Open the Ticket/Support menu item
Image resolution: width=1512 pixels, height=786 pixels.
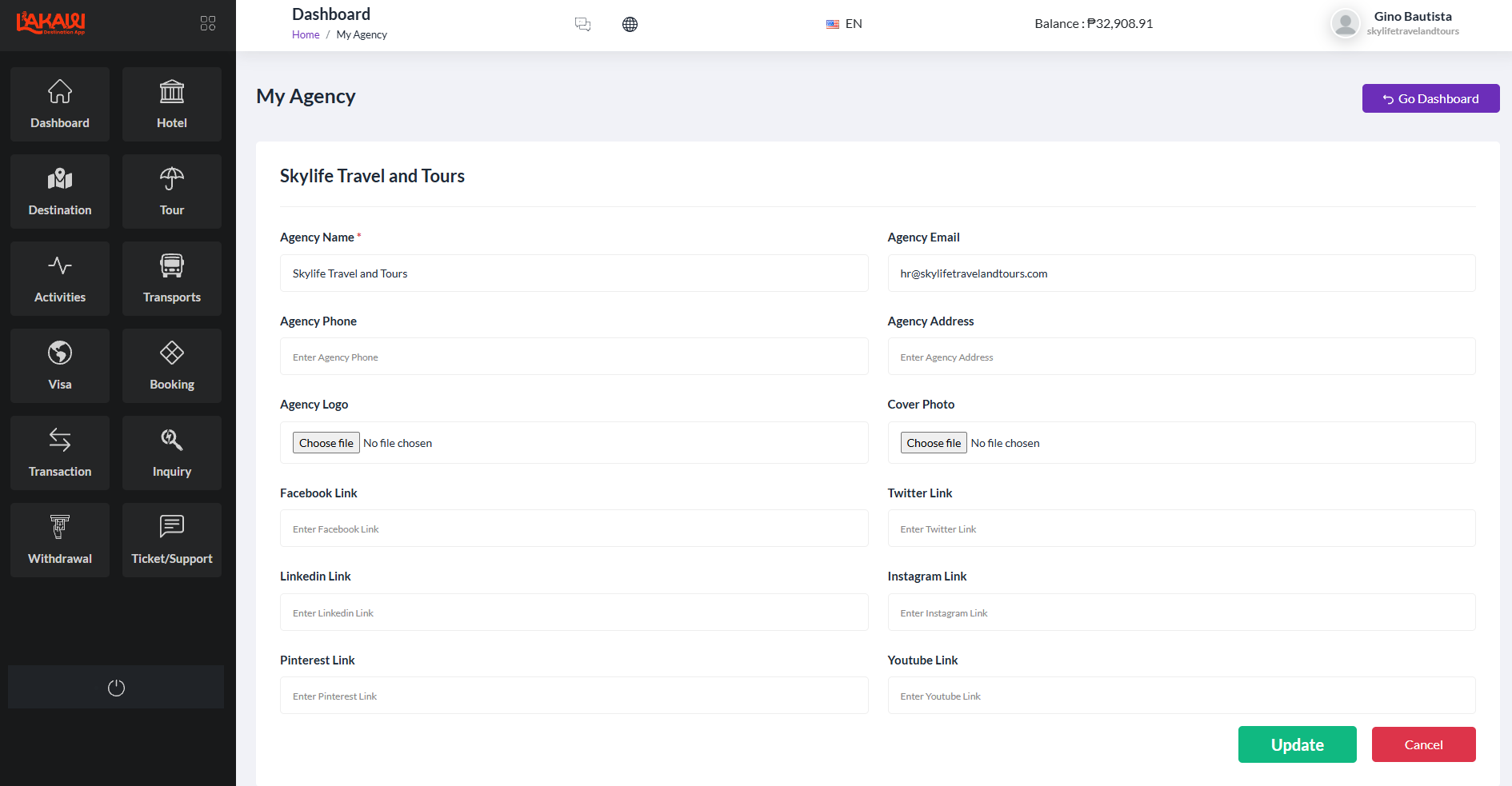[x=172, y=540]
